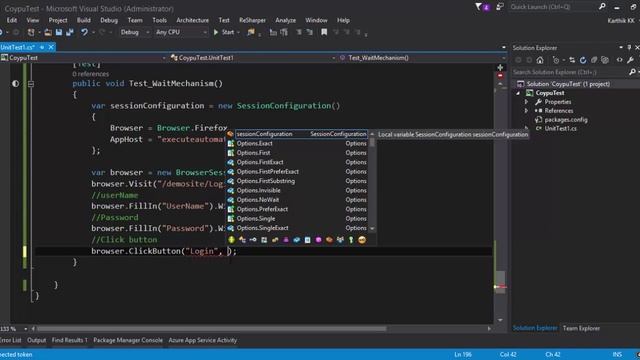Click the IntelliSense list scroll-down arrow
The width and height of the screenshot is (640, 360).
click(x=372, y=229)
